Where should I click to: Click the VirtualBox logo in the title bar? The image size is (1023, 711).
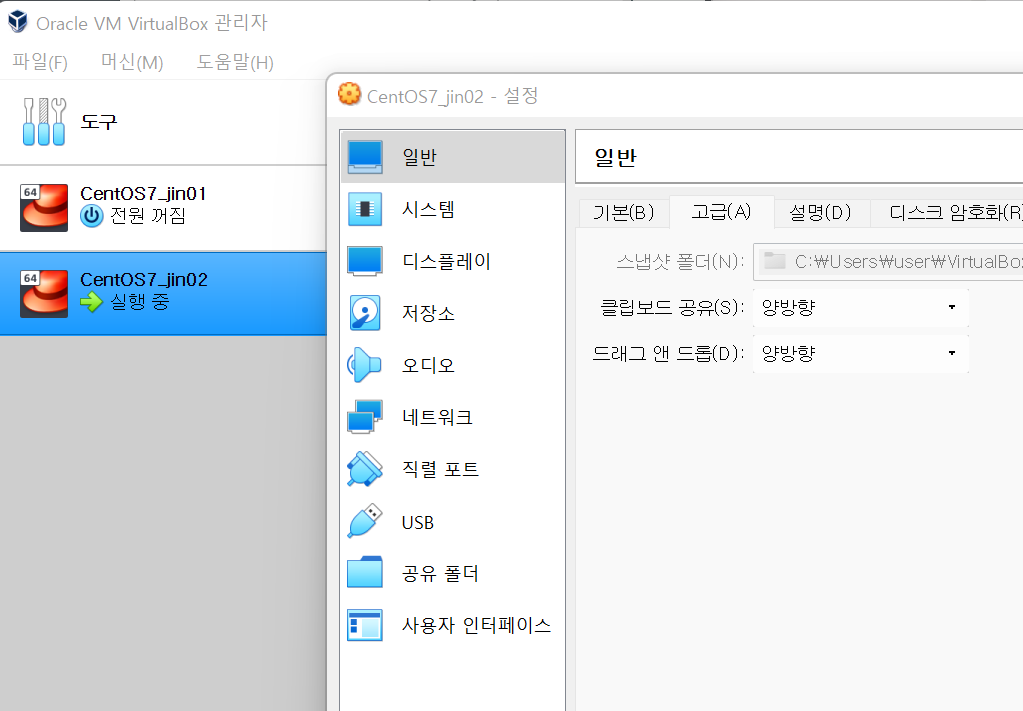point(18,22)
